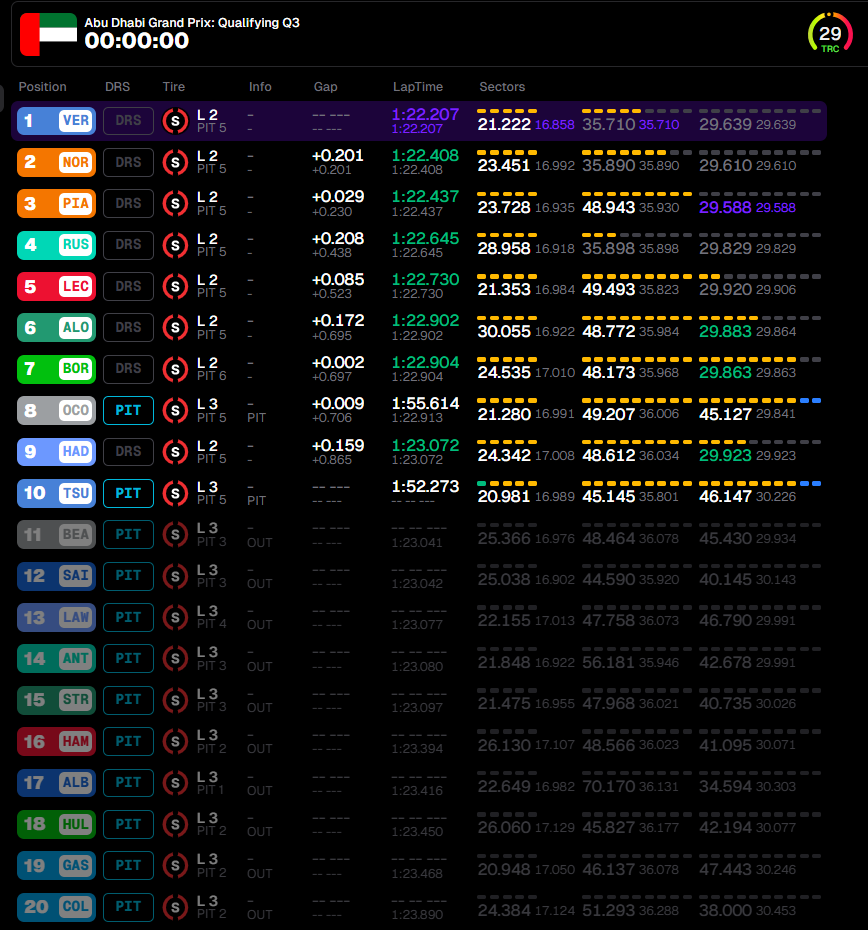Click the soft tire icon in NOR row
The width and height of the screenshot is (868, 930).
click(175, 163)
